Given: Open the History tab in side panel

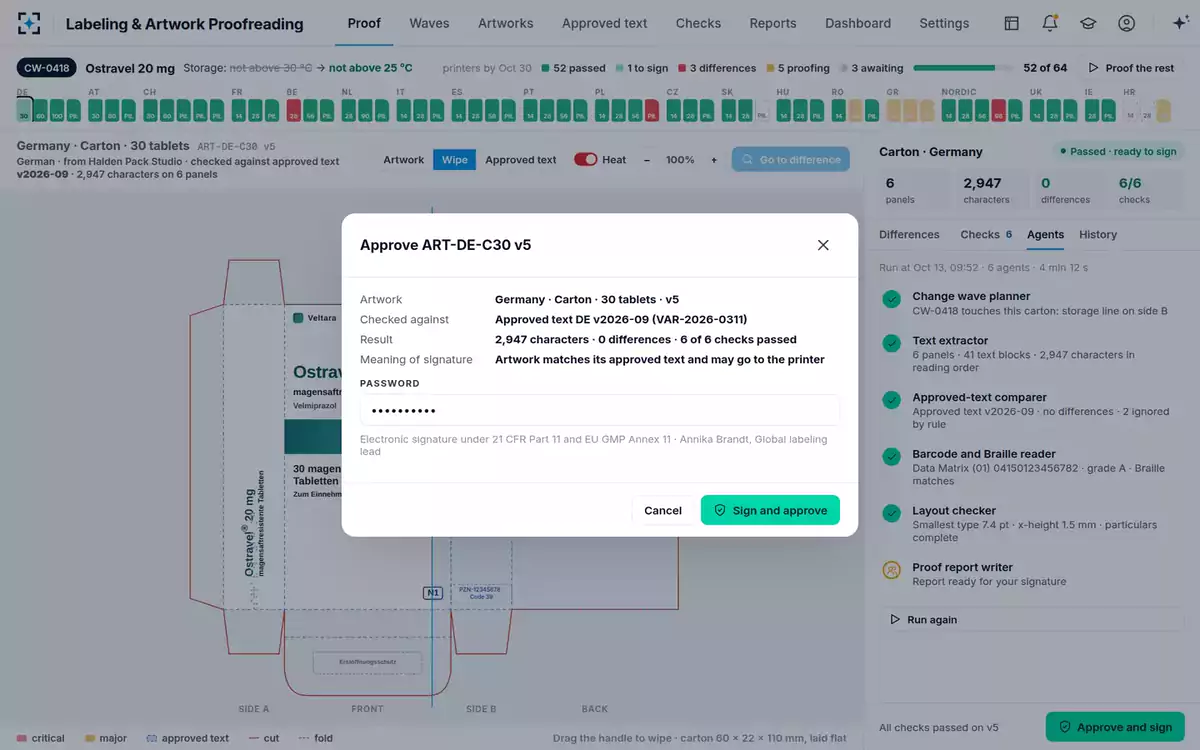Looking at the screenshot, I should 1098,235.
